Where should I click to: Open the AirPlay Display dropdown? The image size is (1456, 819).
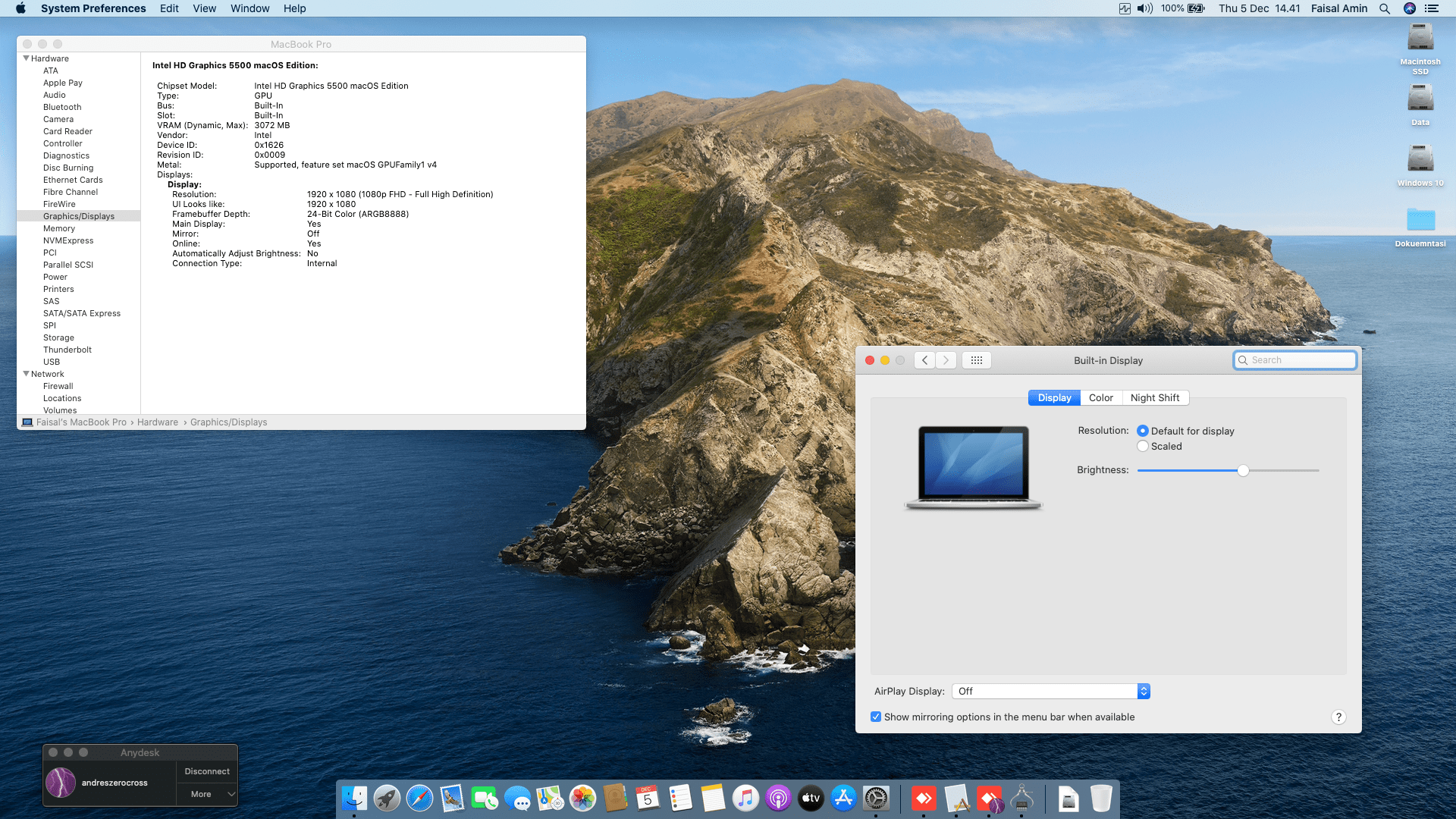tap(1050, 691)
